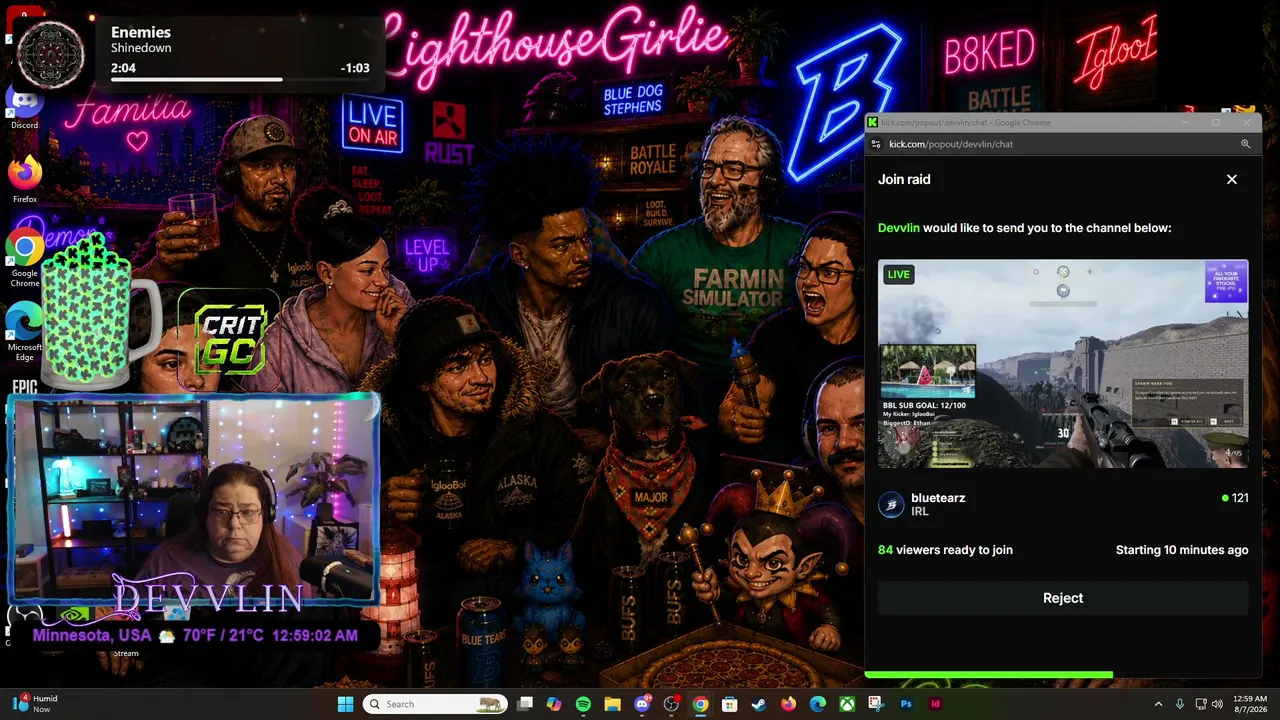This screenshot has width=1280, height=720.
Task: Open Discord from the taskbar
Action: 642,704
